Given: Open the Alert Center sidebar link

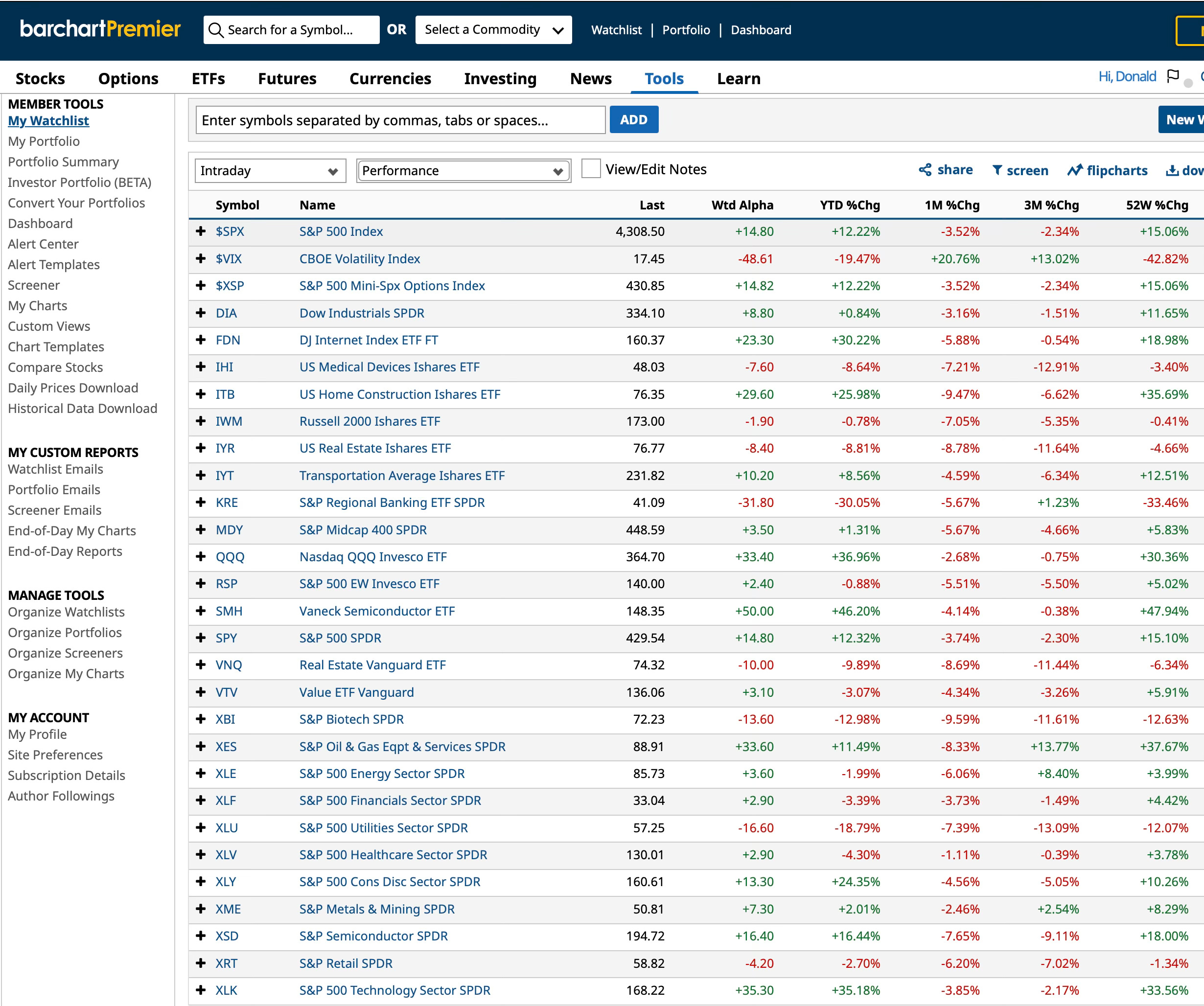Looking at the screenshot, I should tap(44, 244).
